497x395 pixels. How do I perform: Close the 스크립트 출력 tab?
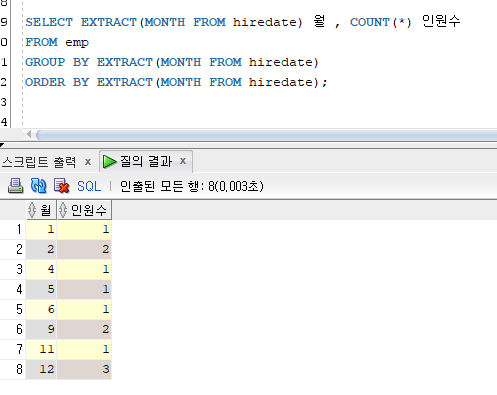pos(88,162)
